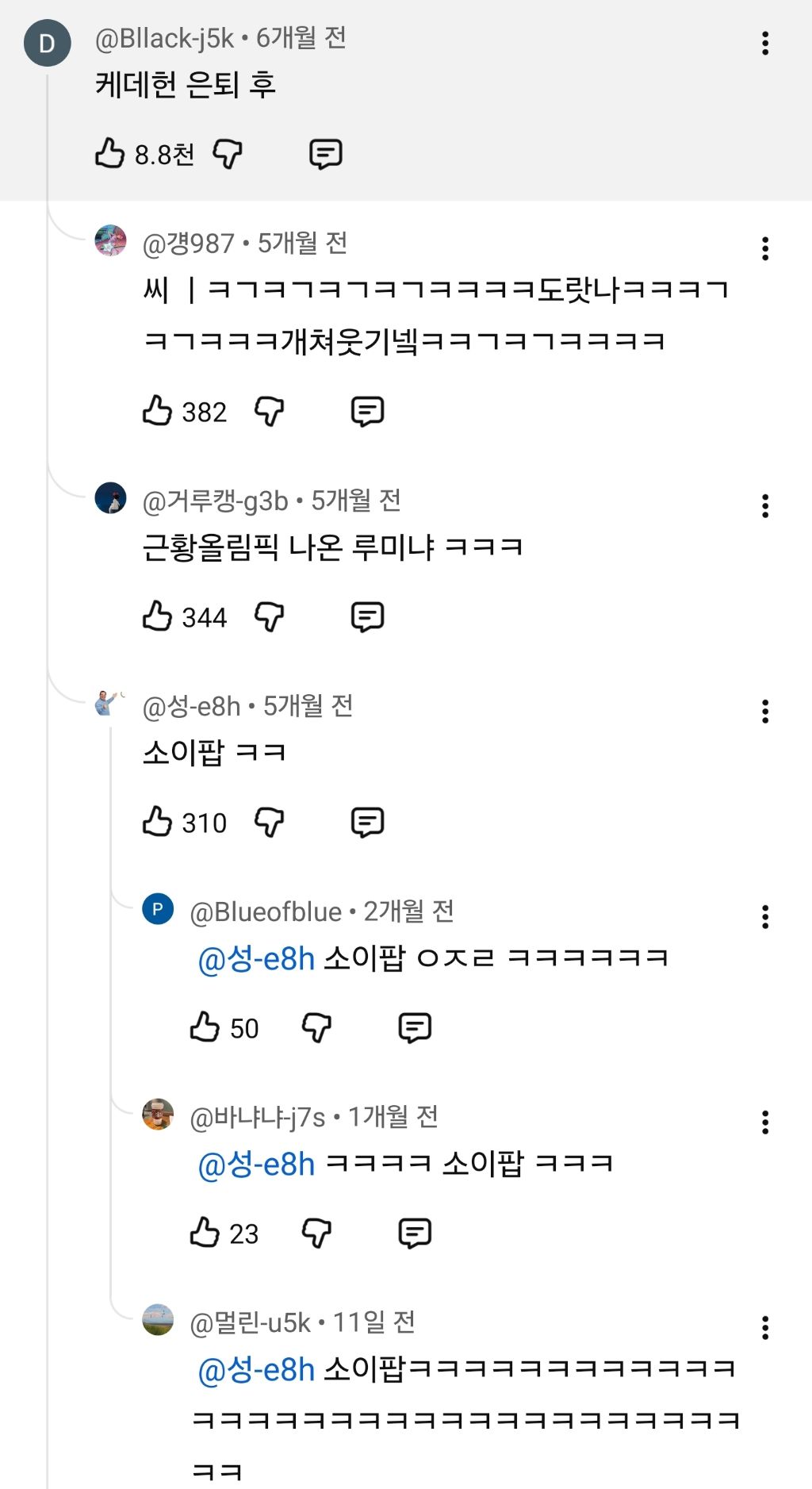
Task: Reply to the @바냐나-j7s comment
Action: click(415, 1233)
